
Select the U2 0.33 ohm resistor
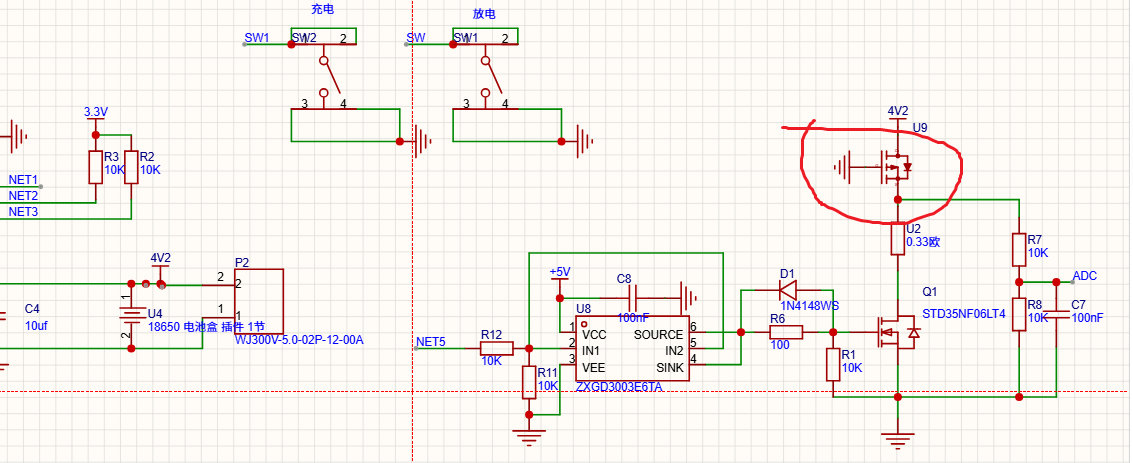(897, 239)
